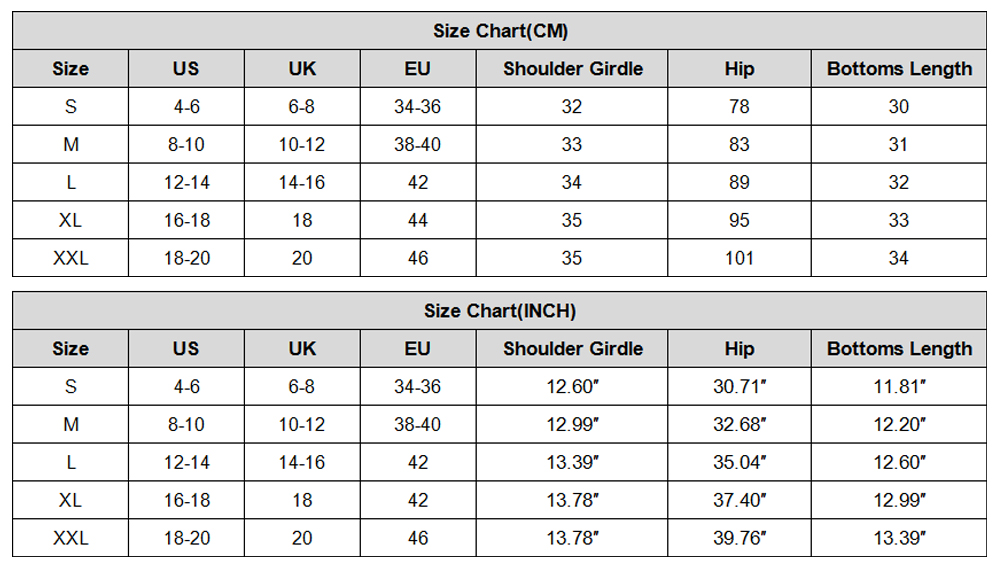Click the "Size Chart(CM)" title header

point(500,31)
